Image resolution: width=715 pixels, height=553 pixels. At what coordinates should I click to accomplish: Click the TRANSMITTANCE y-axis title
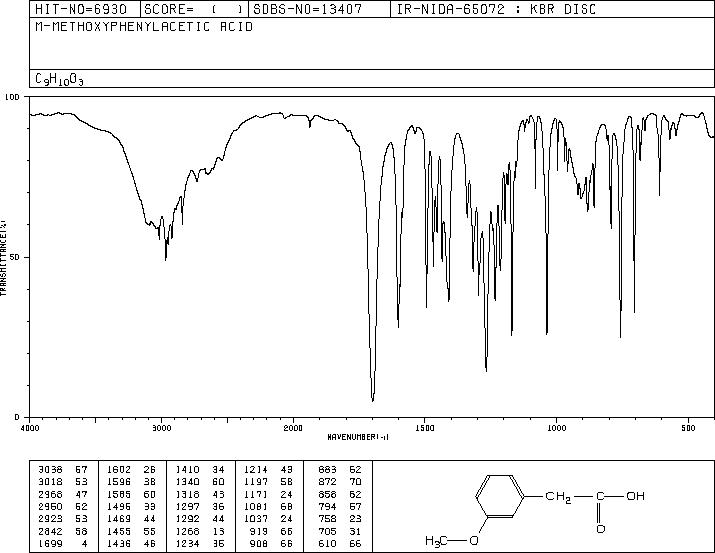point(3,257)
